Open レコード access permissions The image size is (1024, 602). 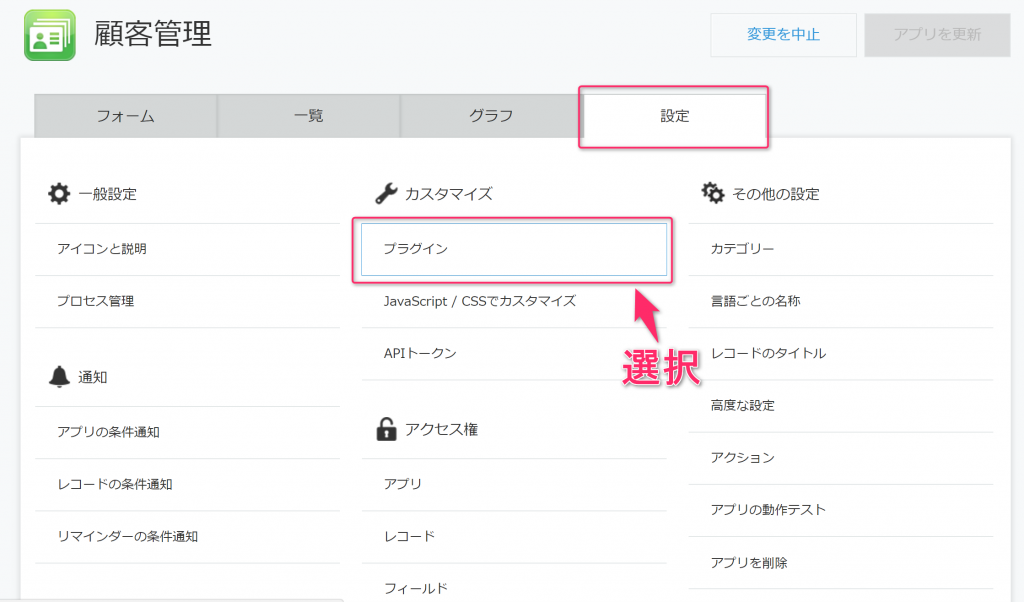coord(514,537)
